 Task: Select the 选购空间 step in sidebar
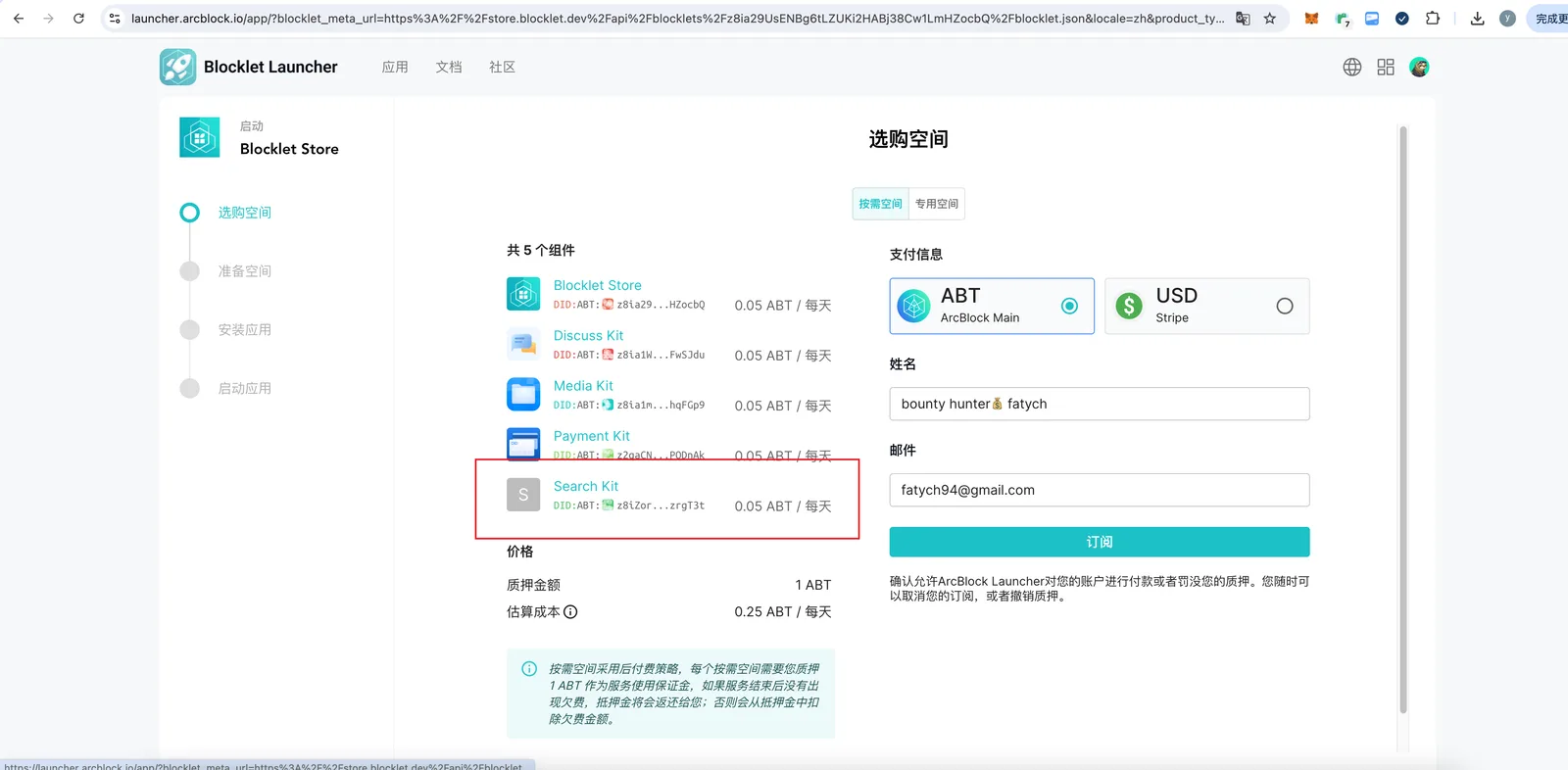(x=244, y=213)
